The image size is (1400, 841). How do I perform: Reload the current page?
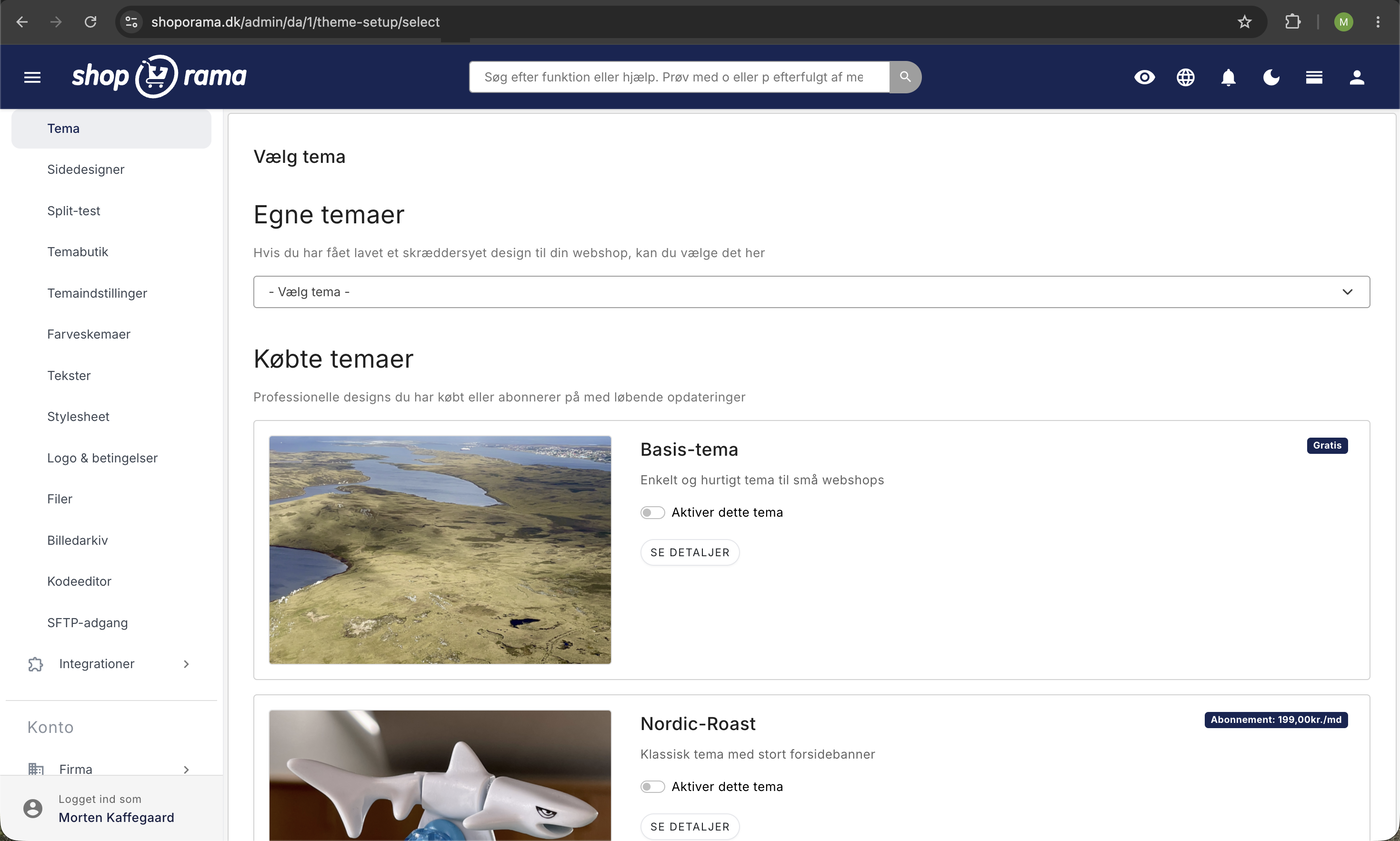coord(90,21)
